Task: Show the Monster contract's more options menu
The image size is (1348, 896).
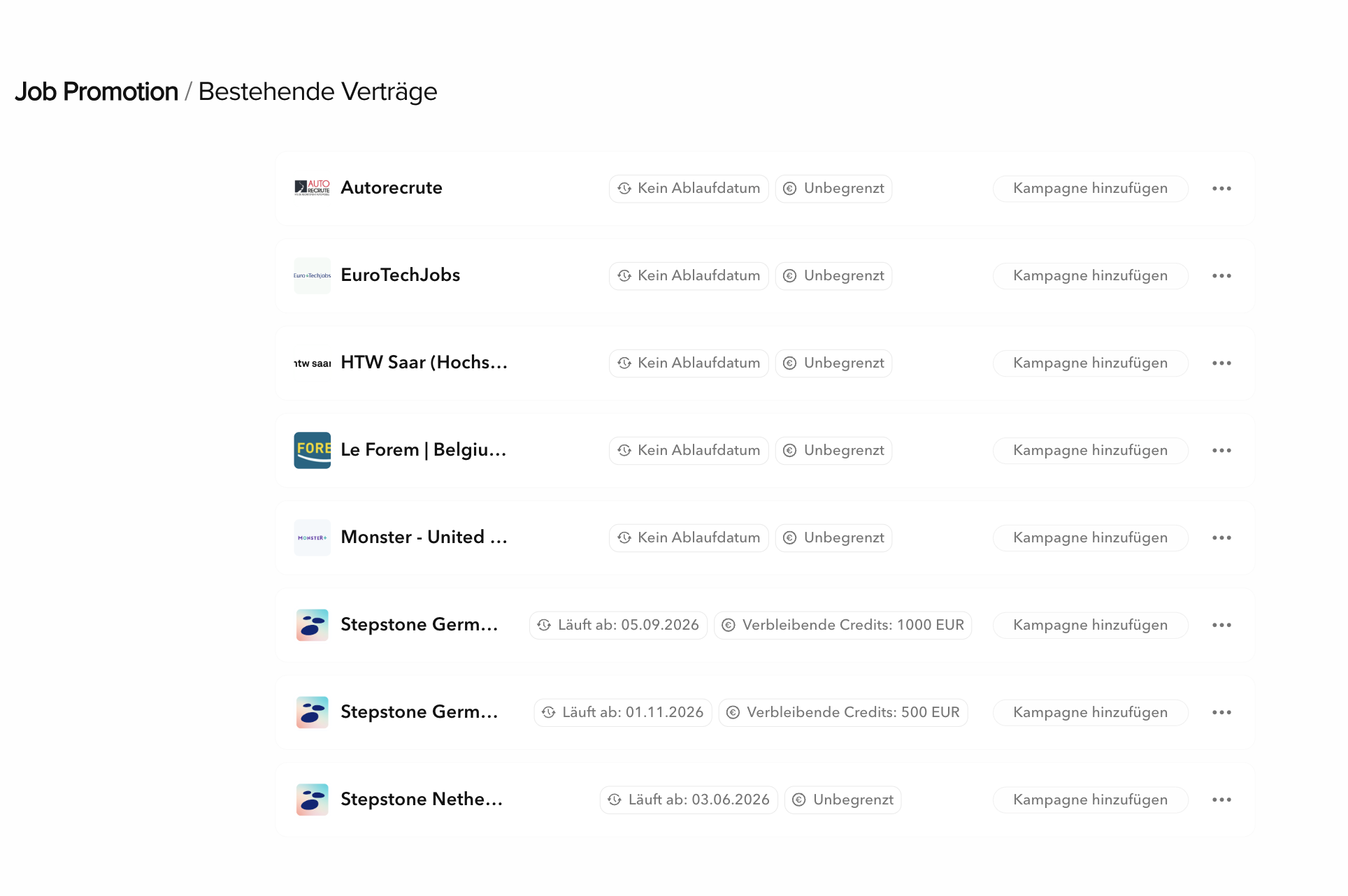Action: click(x=1221, y=538)
